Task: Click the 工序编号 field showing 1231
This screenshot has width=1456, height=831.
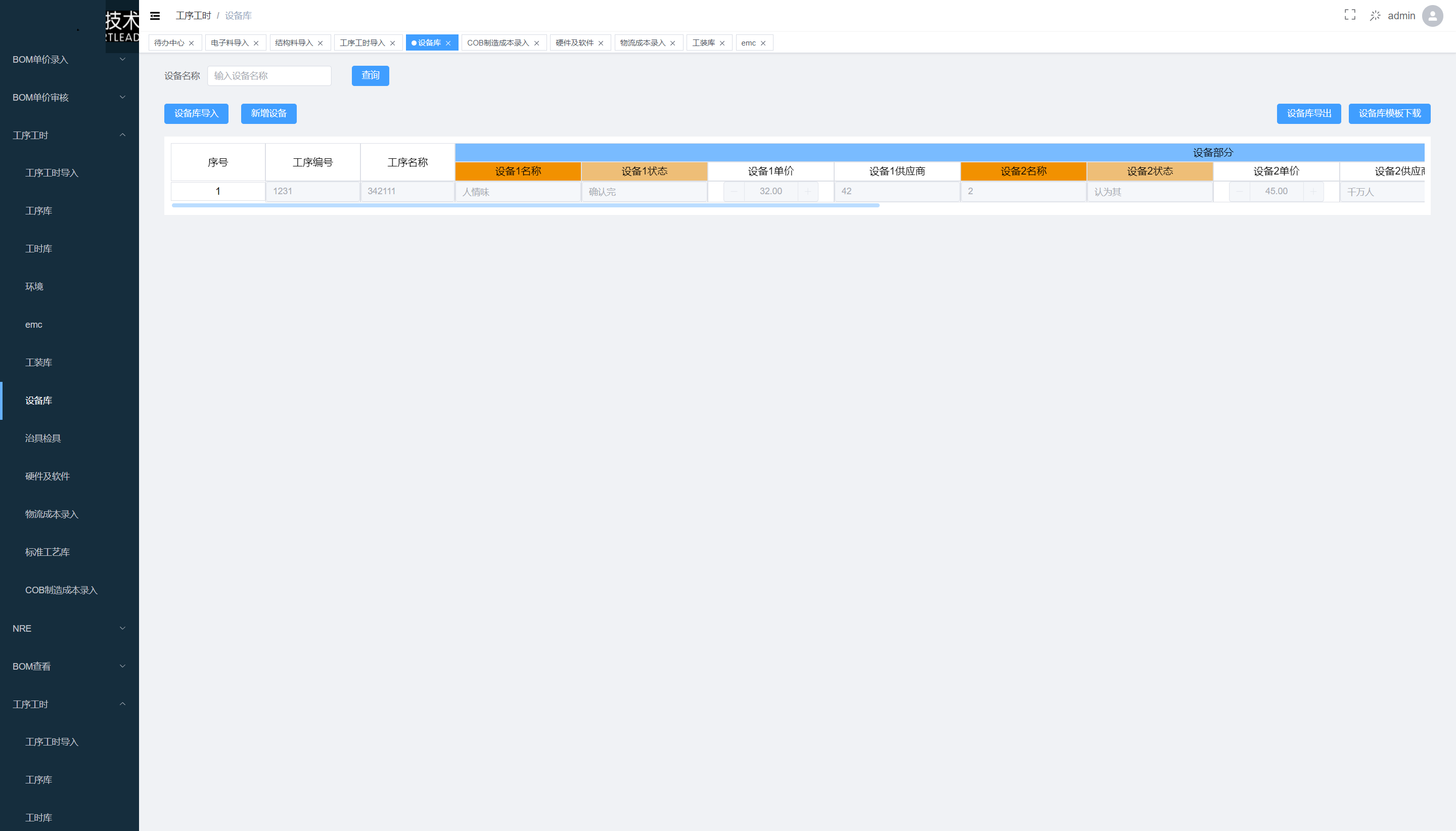Action: [x=312, y=192]
